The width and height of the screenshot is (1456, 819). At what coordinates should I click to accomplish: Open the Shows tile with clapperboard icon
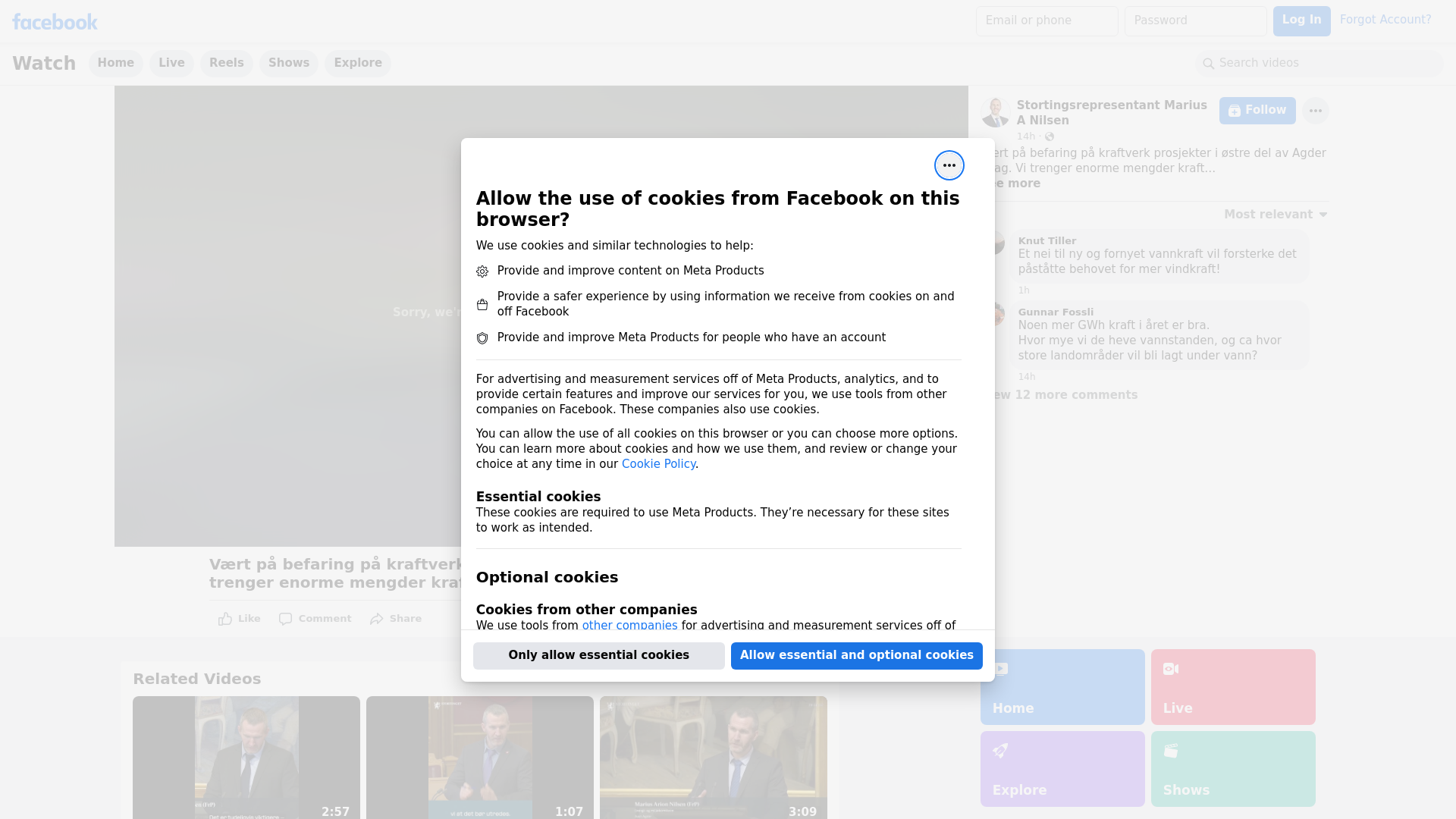1232,768
